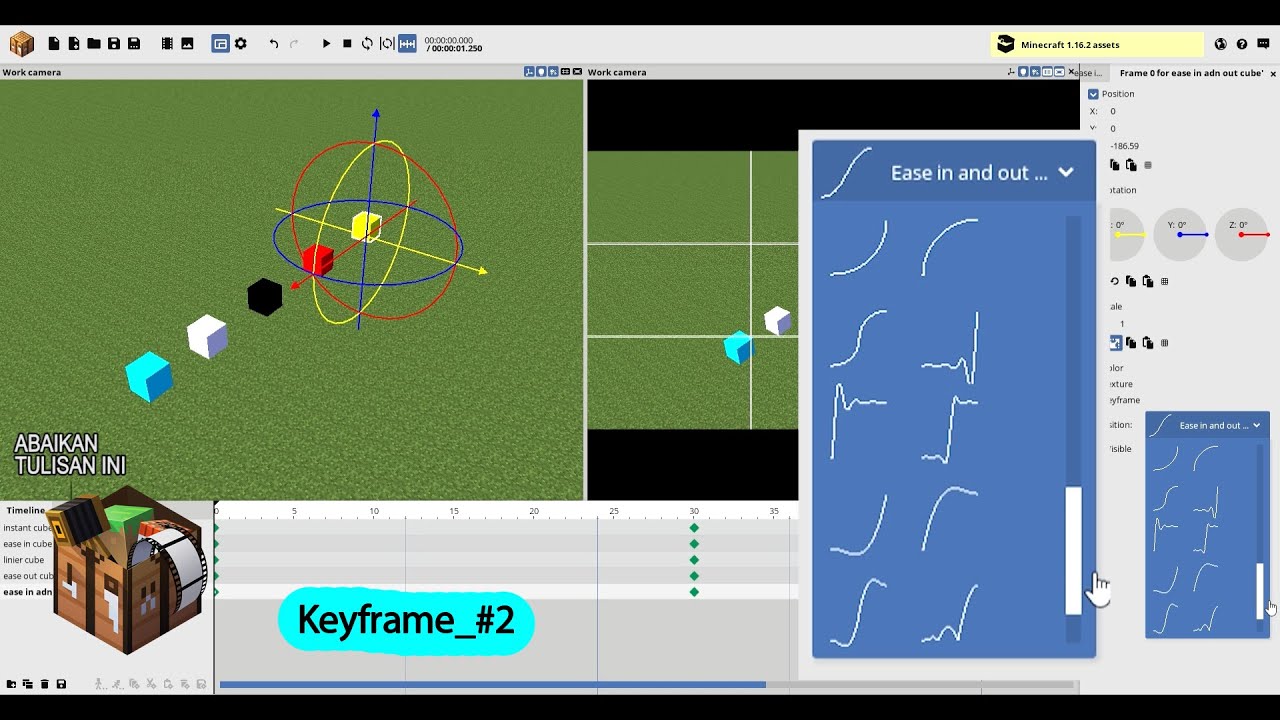The height and width of the screenshot is (720, 1280).
Task: Select the 'instant cube' timeline row
Action: pos(27,528)
